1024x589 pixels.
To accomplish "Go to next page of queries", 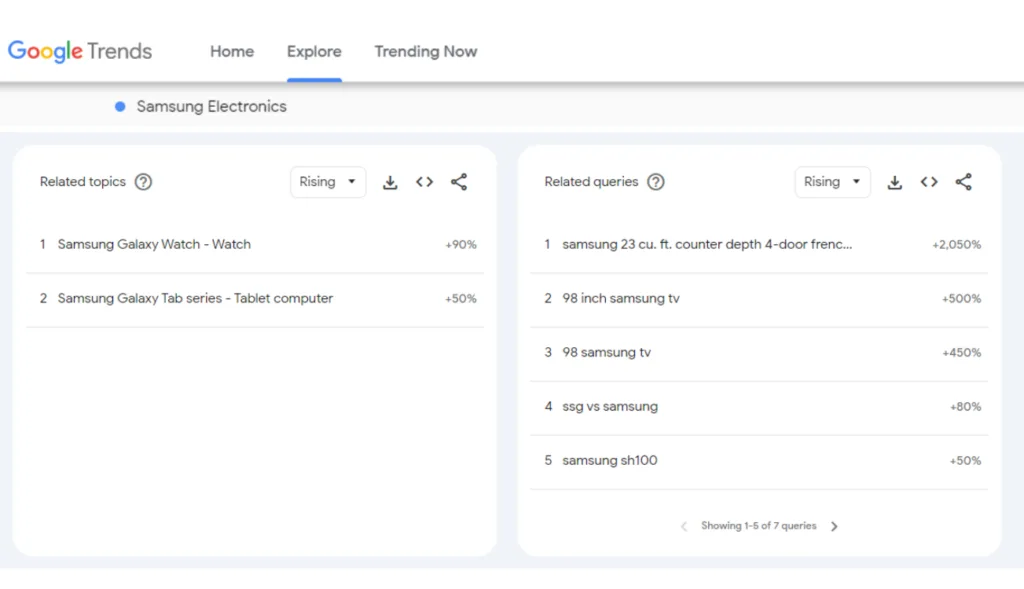I will click(x=834, y=525).
